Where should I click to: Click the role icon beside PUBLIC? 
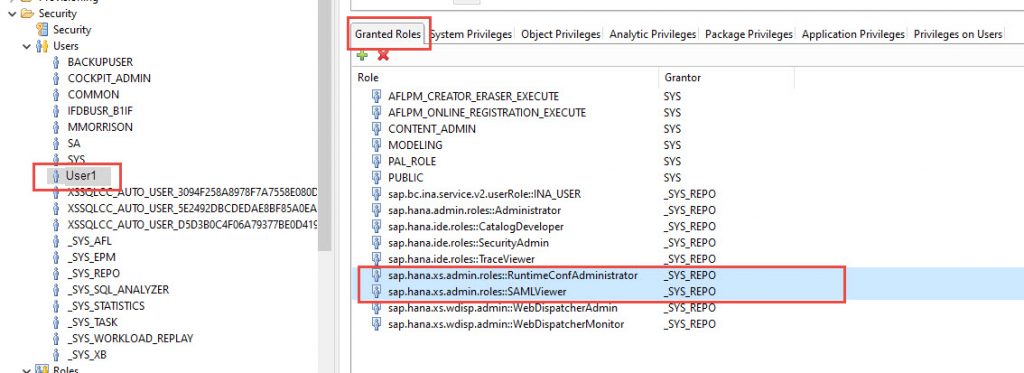(376, 178)
